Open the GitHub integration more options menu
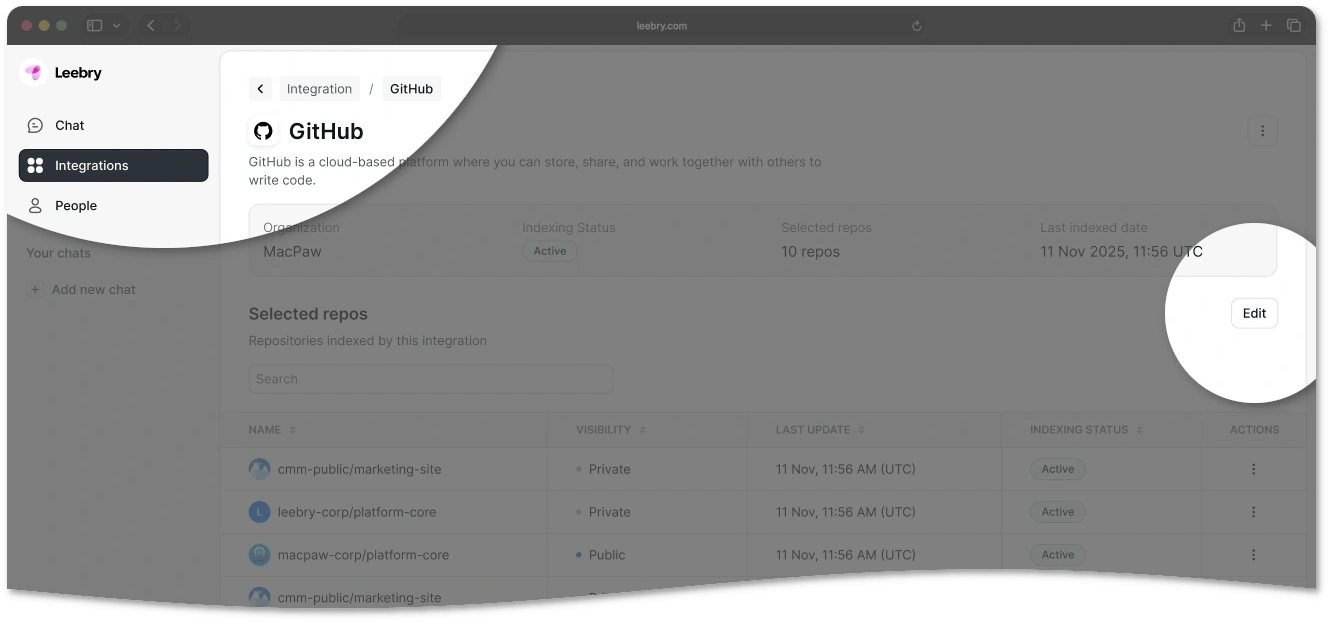Image resolution: width=1329 pixels, height=623 pixels. coord(1262,131)
